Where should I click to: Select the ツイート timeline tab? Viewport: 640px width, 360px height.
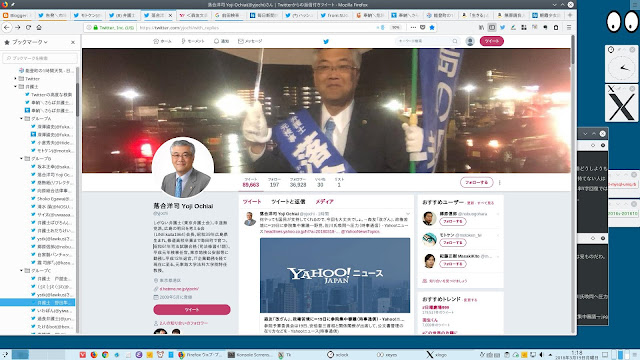tap(252, 202)
